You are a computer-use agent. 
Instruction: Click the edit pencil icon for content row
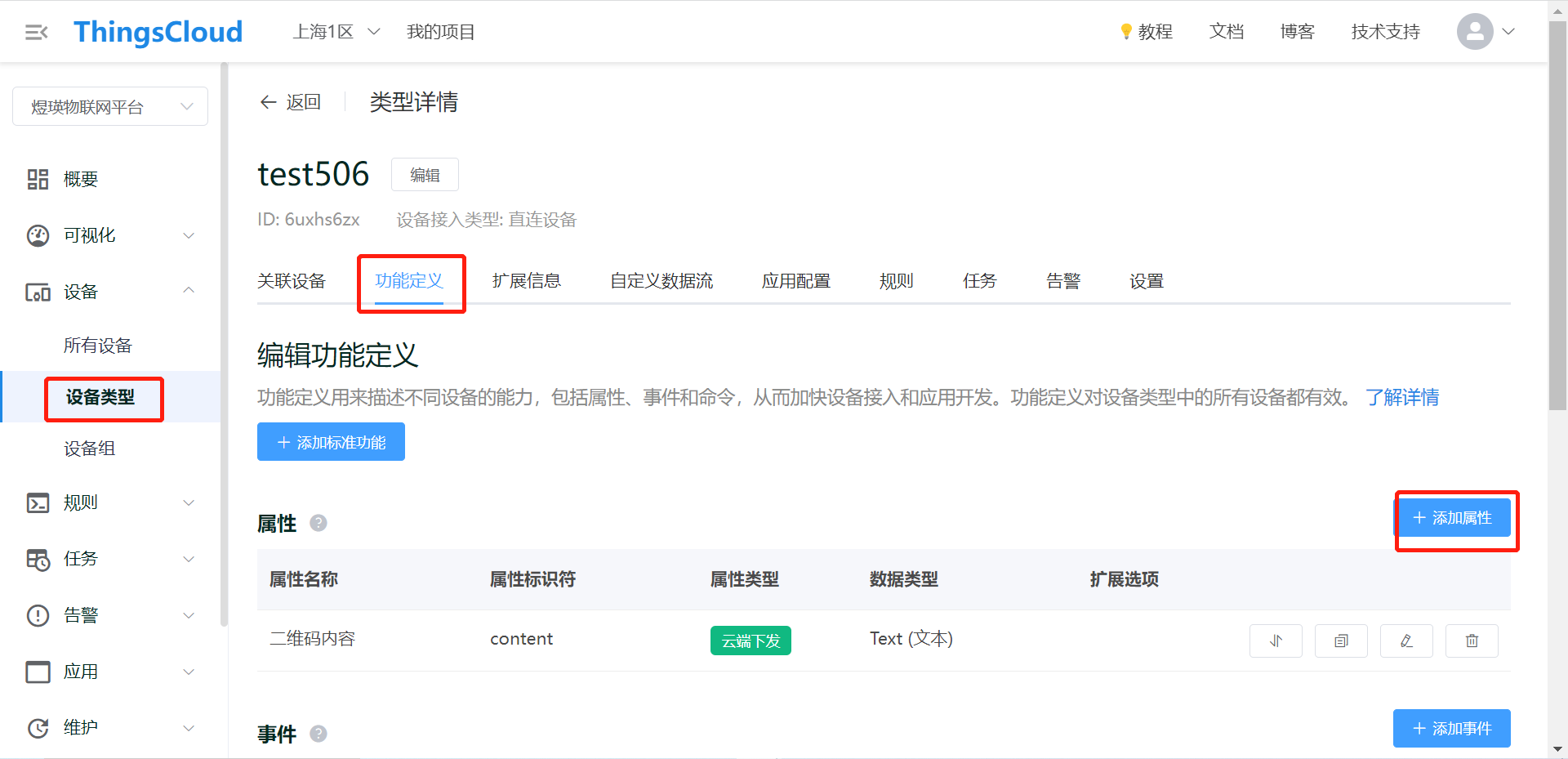pyautogui.click(x=1406, y=641)
